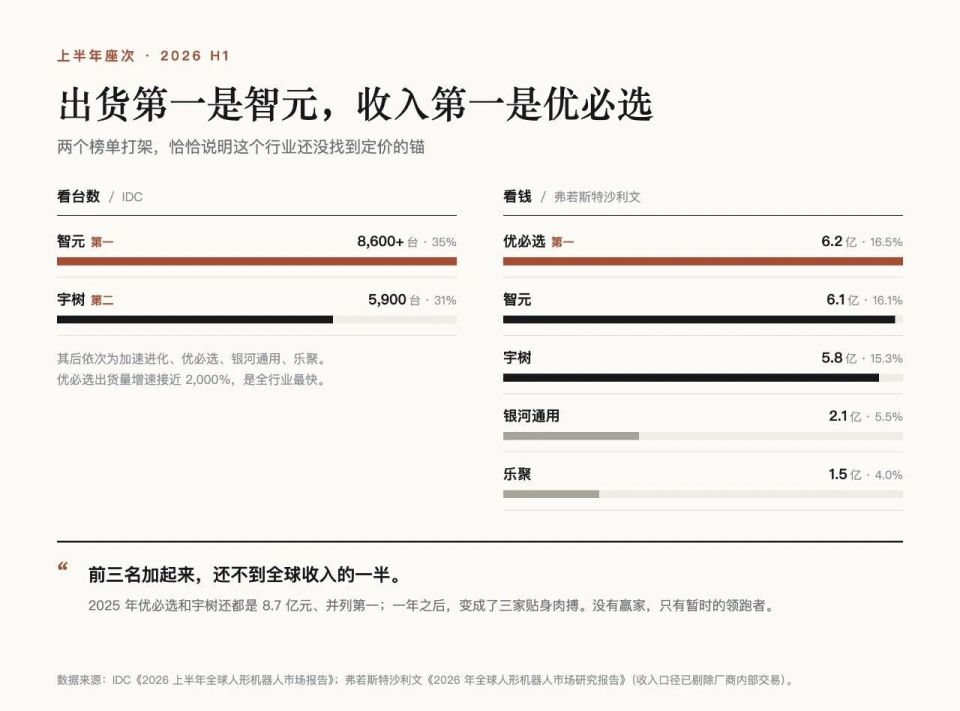Click the headline '出货第一是智元，收入第一是优必选'
960x711 pixels.
(355, 103)
